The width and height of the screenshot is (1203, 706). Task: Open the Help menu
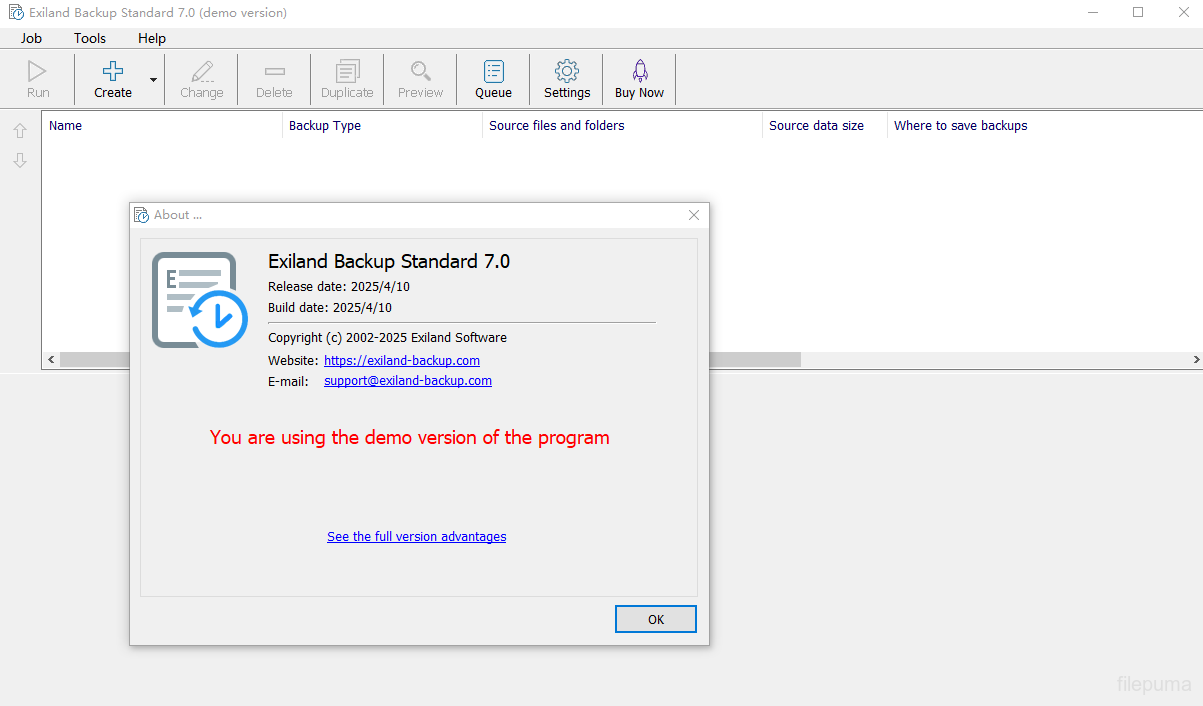[152, 38]
